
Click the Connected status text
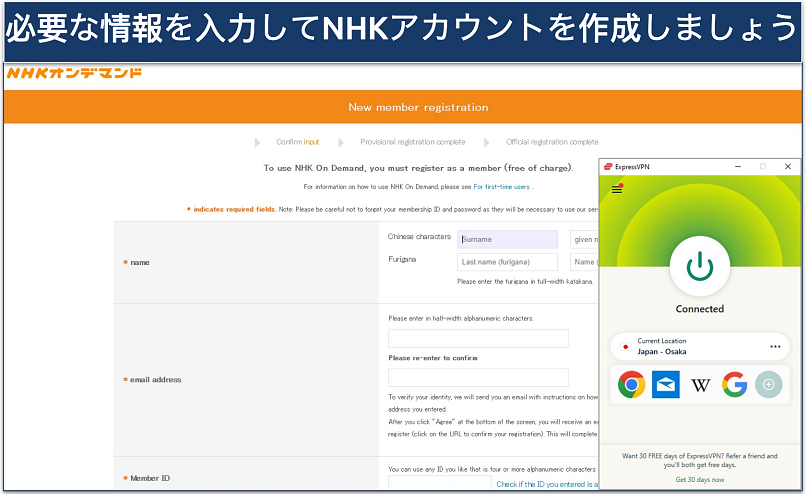point(700,309)
